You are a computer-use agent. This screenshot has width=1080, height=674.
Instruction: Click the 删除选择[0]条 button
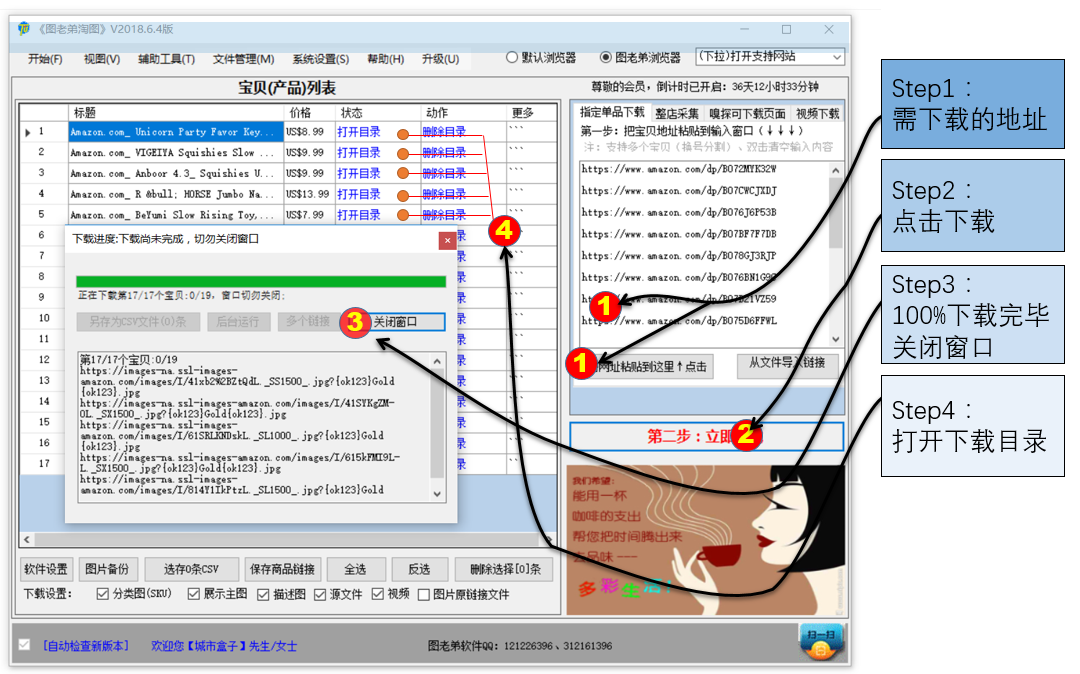[x=505, y=569]
